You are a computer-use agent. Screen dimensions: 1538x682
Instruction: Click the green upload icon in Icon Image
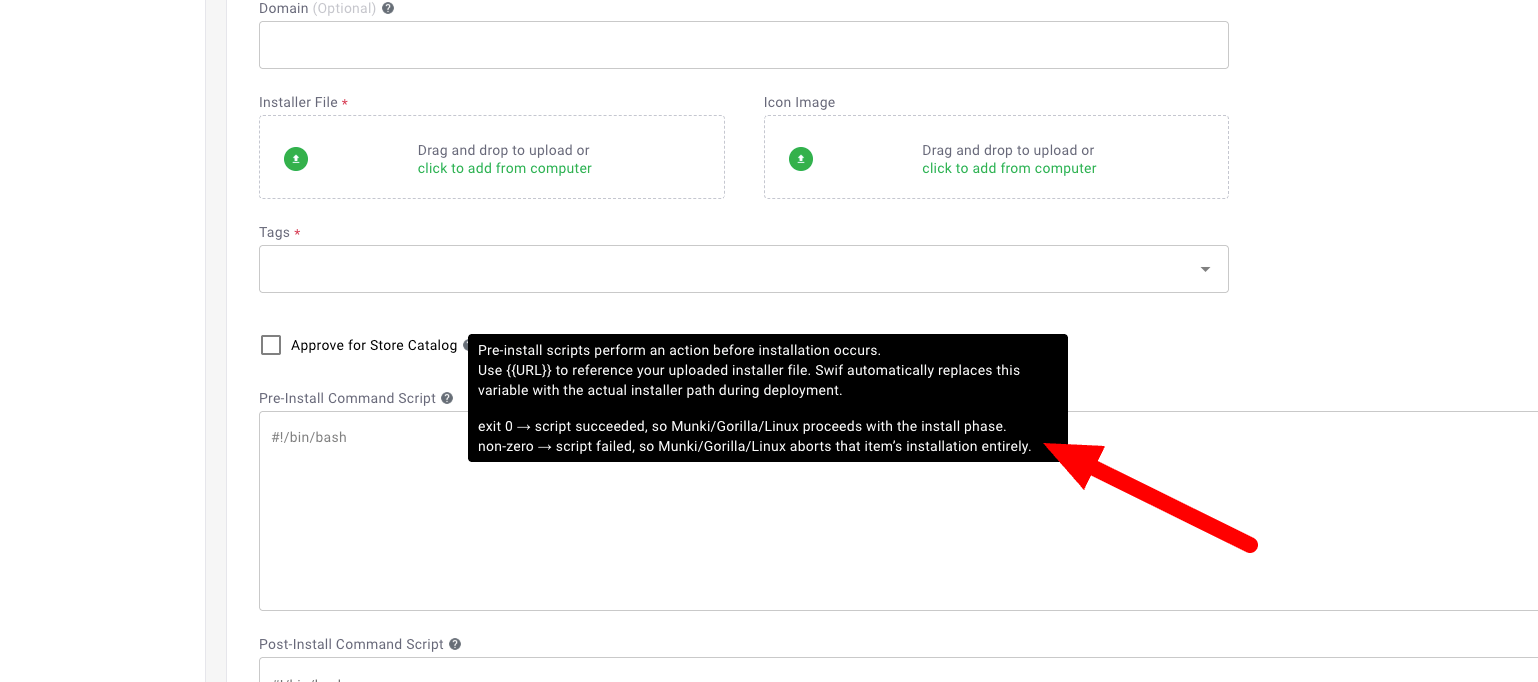[801, 159]
